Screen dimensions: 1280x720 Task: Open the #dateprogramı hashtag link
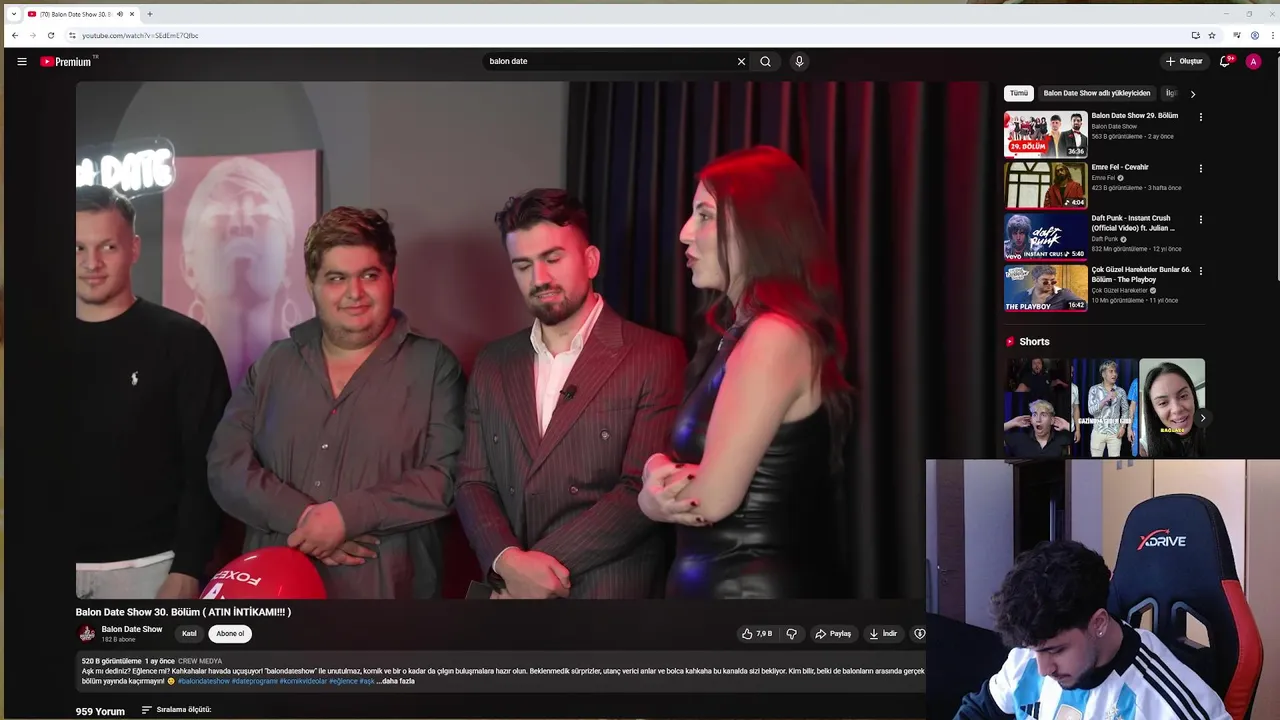click(x=255, y=681)
